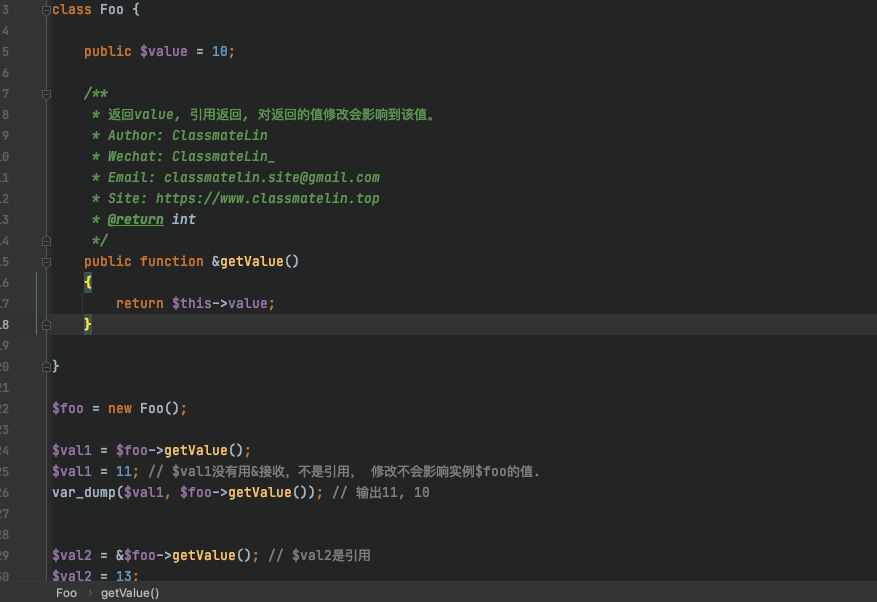Click the $value property in the public declaration

pos(163,51)
